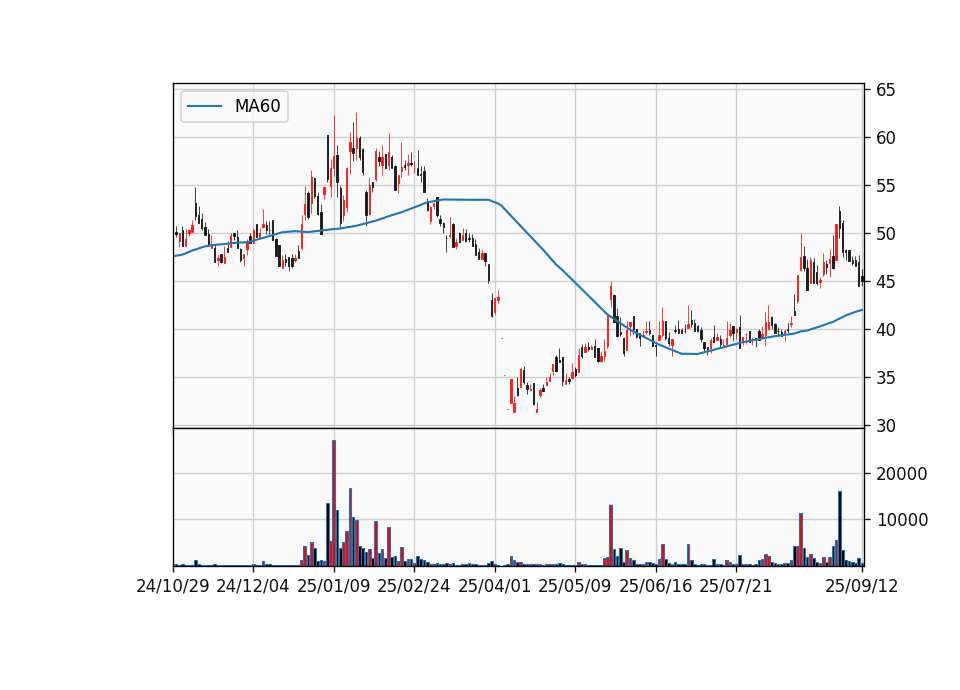Click the 20000 volume axis label

(x=902, y=474)
